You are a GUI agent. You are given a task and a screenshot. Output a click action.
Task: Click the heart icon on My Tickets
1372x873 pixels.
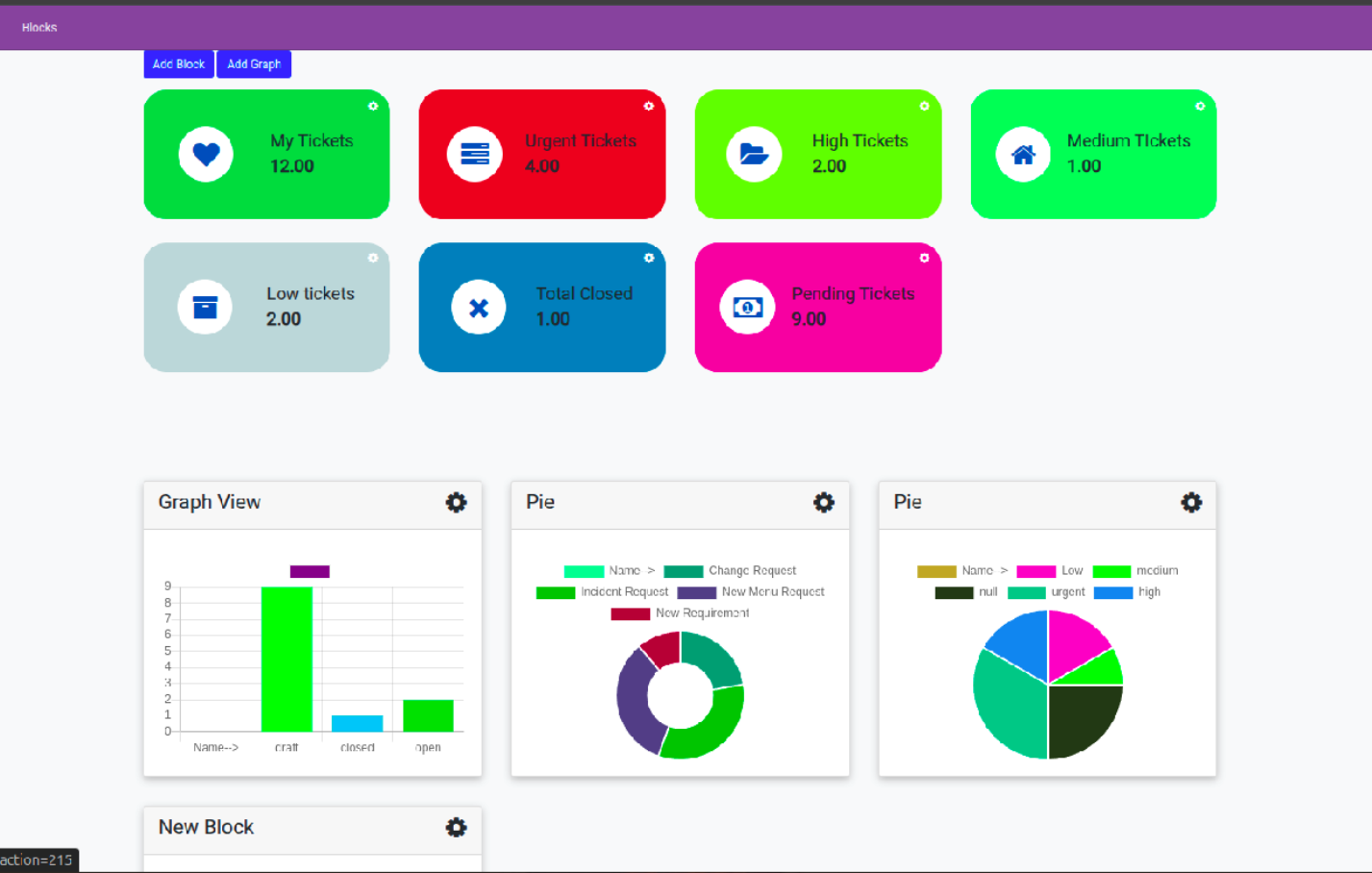[x=206, y=154]
